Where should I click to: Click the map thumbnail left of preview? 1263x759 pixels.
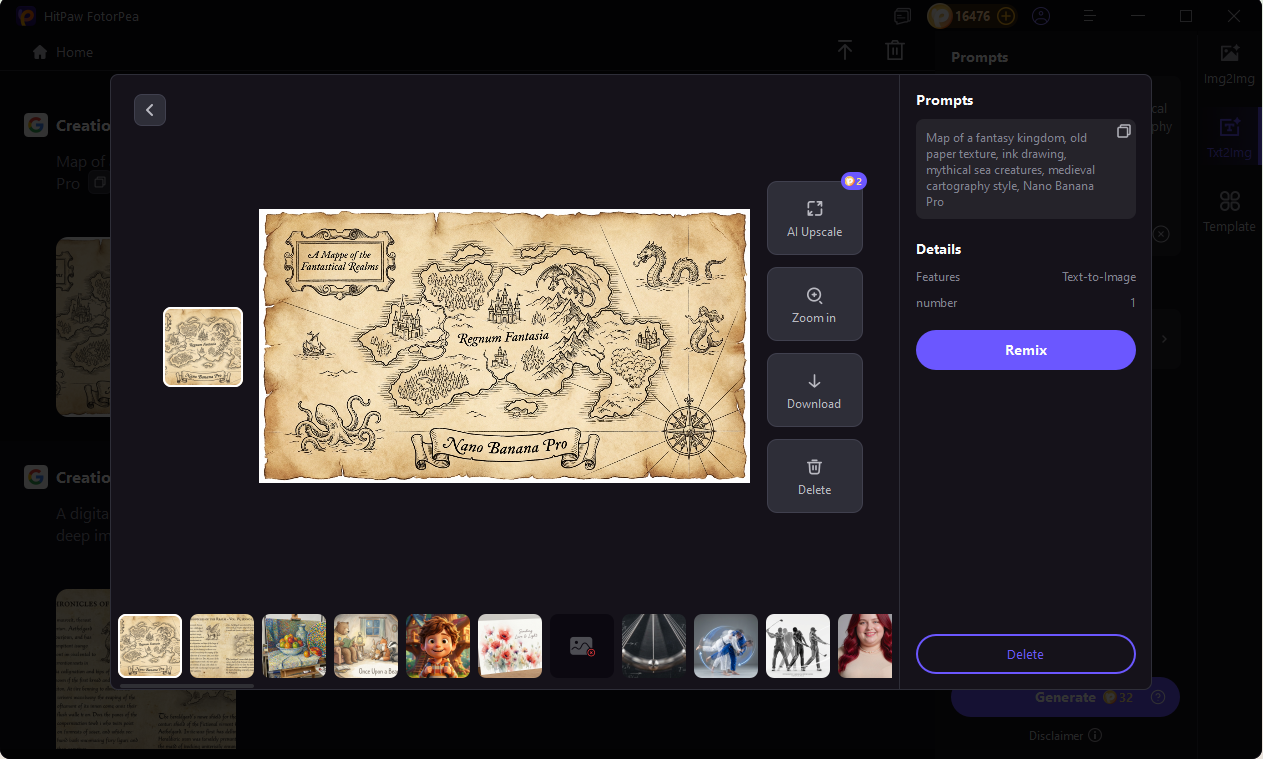point(203,347)
